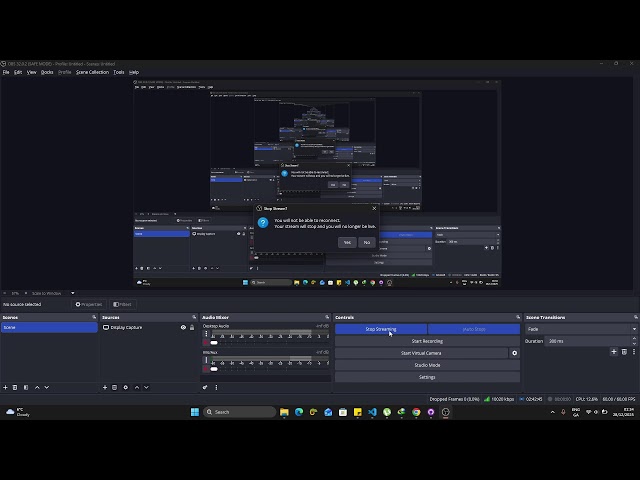This screenshot has height=480, width=640.
Task: Mute Desktop Audio in mixer
Action: click(206, 343)
